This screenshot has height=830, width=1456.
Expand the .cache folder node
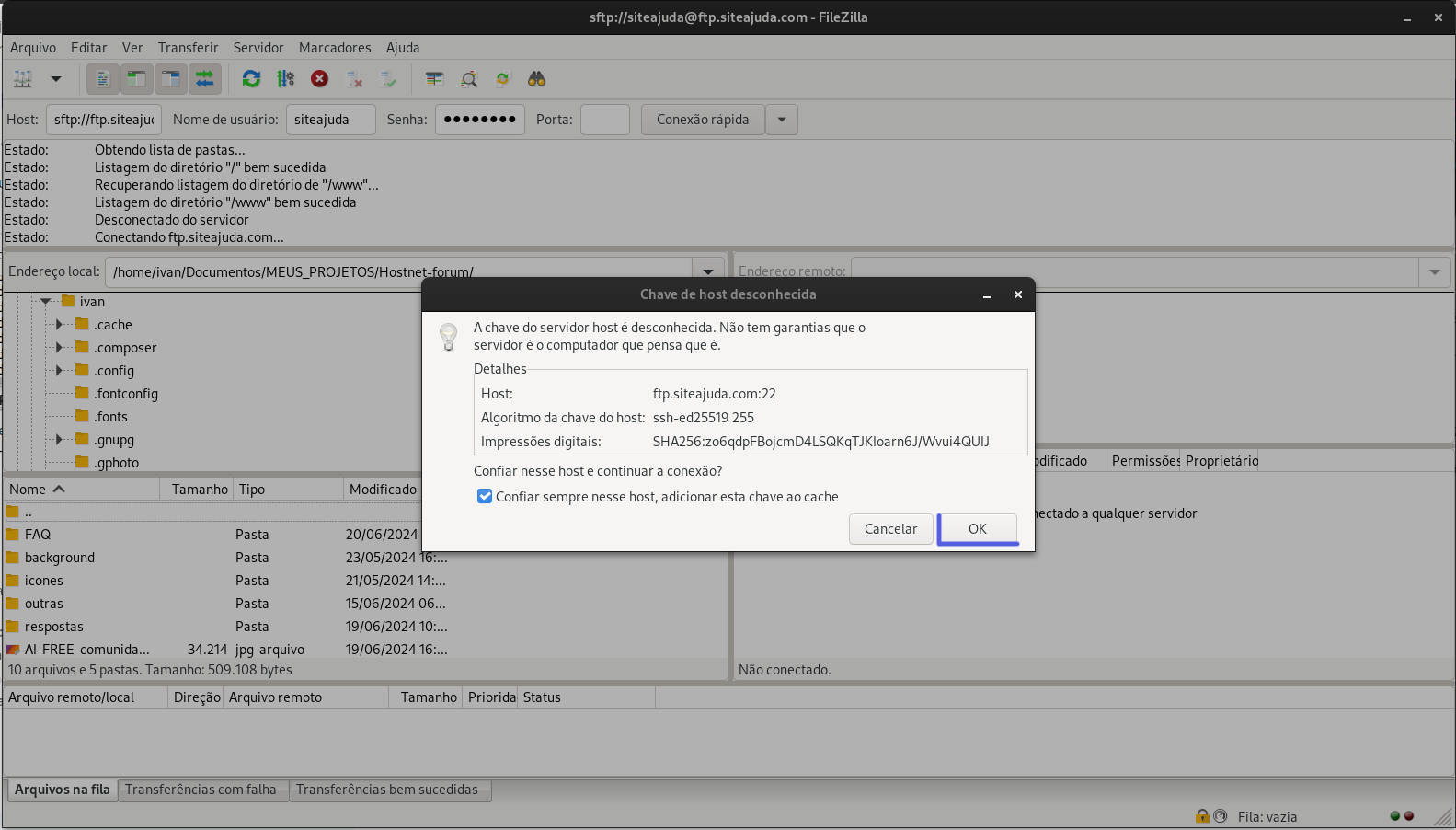59,325
